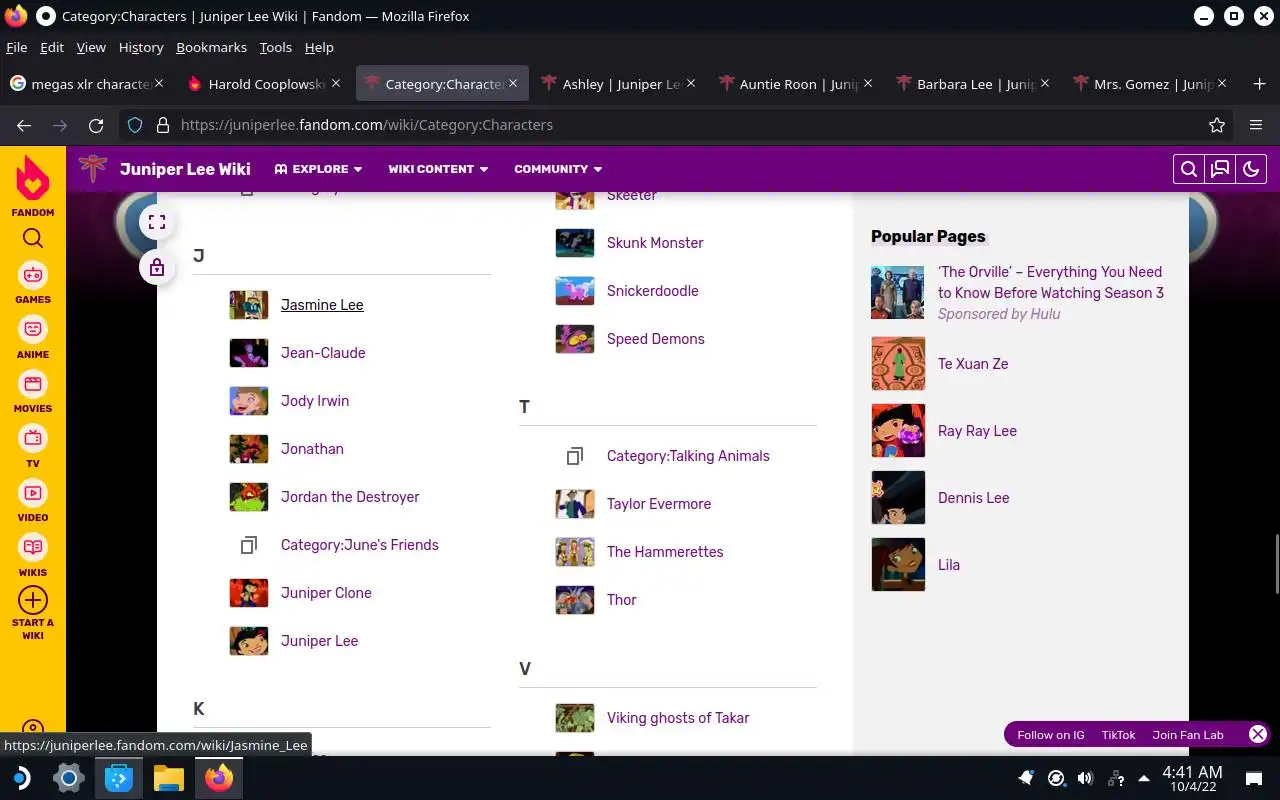The height and width of the screenshot is (800, 1280).
Task: Open the Speed Demons link
Action: click(x=656, y=339)
